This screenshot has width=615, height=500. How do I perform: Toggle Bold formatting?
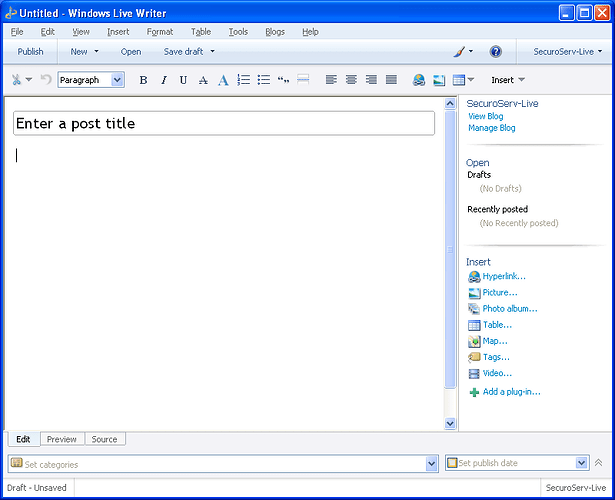tap(143, 80)
